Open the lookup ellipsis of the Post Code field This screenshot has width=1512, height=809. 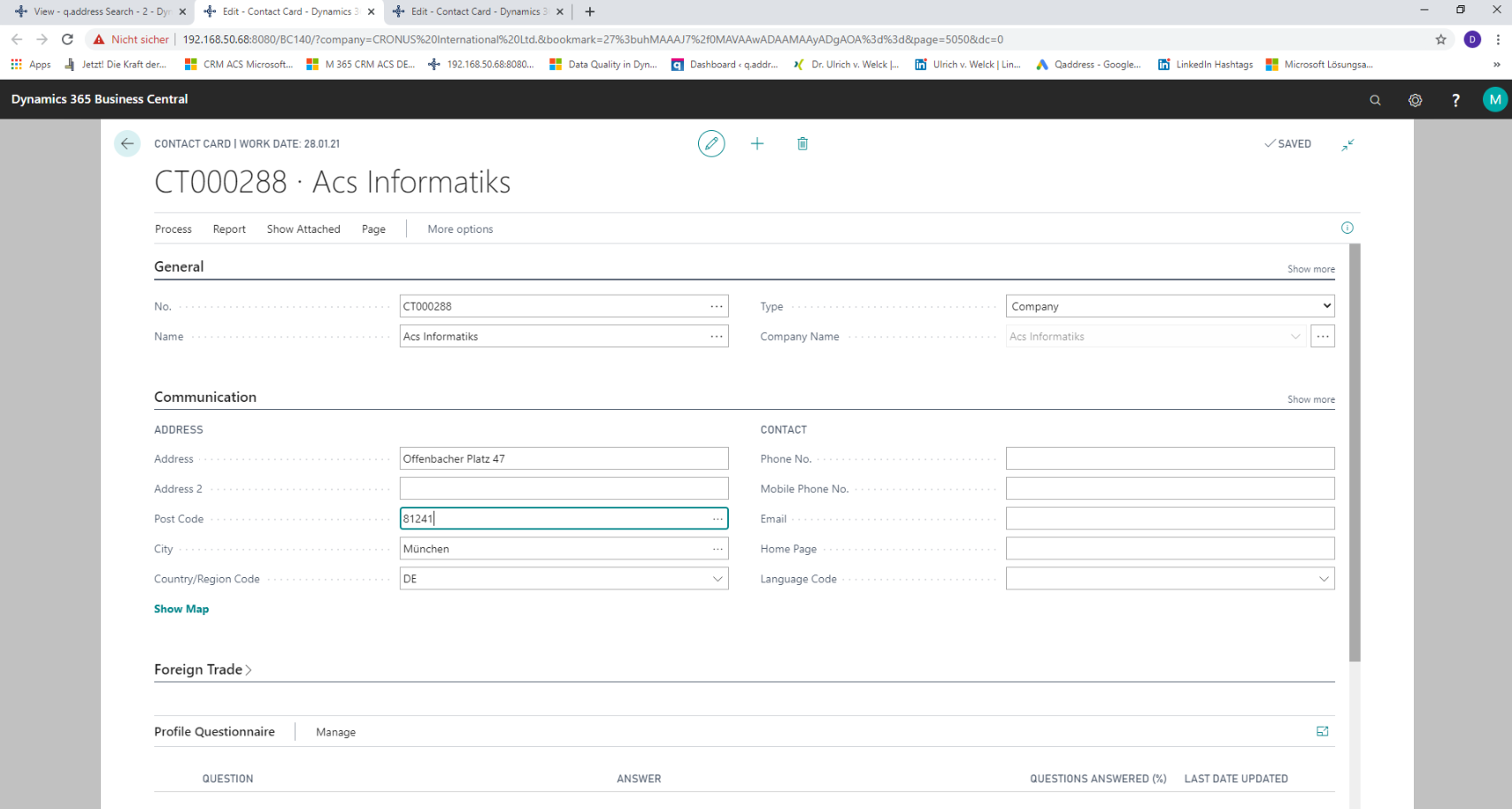coord(718,519)
